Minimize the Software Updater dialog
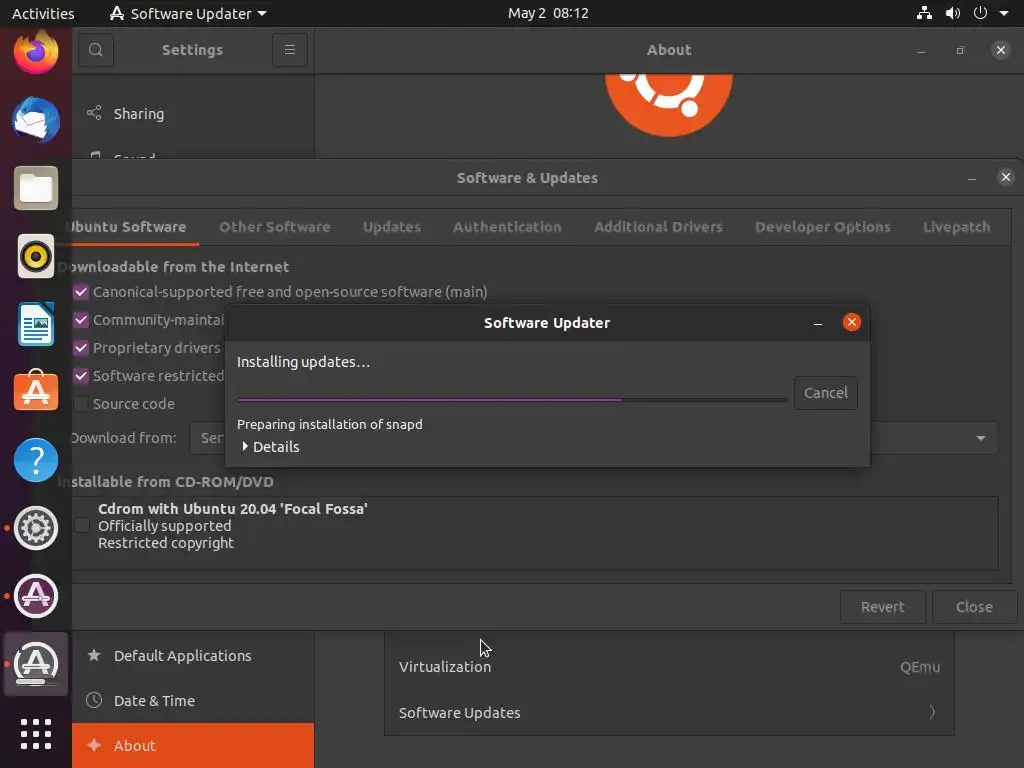Viewport: 1024px width, 768px height. pos(818,323)
